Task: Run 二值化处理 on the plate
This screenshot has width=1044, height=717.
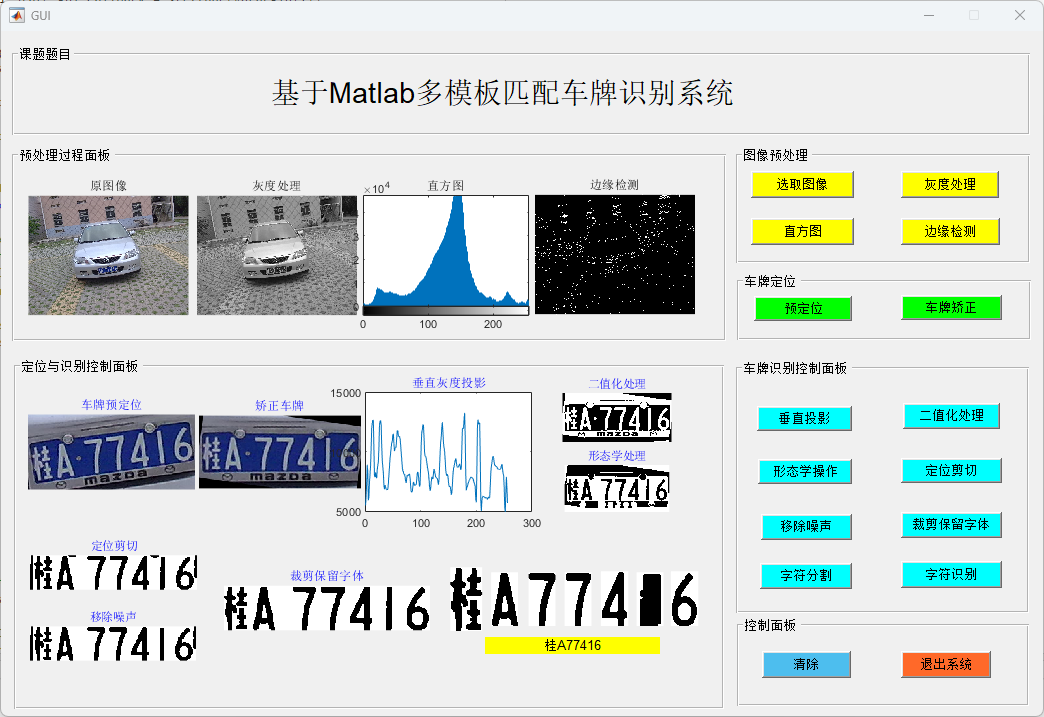Action: 951,415
